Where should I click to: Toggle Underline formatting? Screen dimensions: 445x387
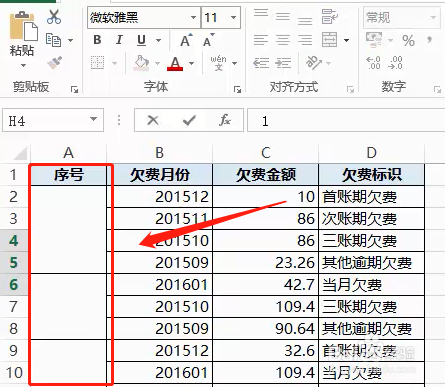pyautogui.click(x=141, y=40)
